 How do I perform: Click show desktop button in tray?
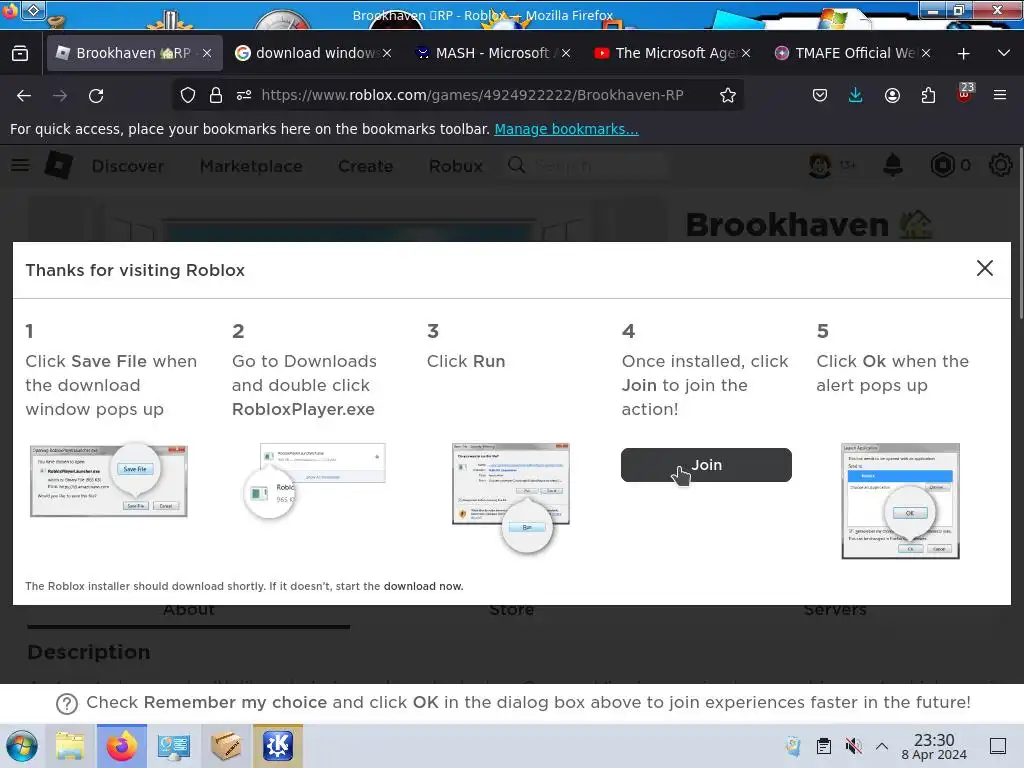(998, 746)
